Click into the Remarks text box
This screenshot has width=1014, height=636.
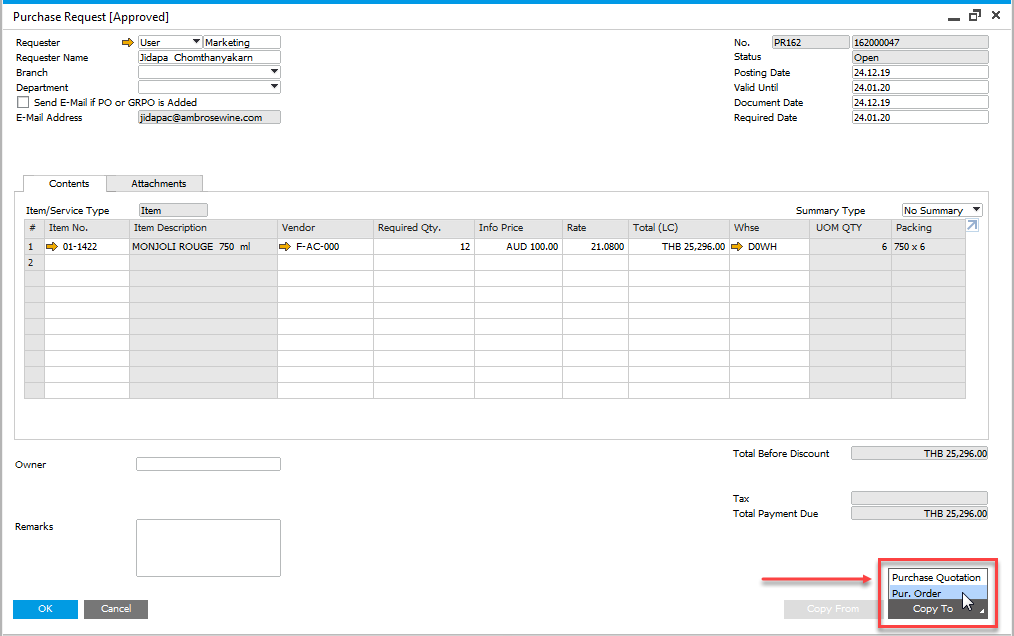[208, 548]
